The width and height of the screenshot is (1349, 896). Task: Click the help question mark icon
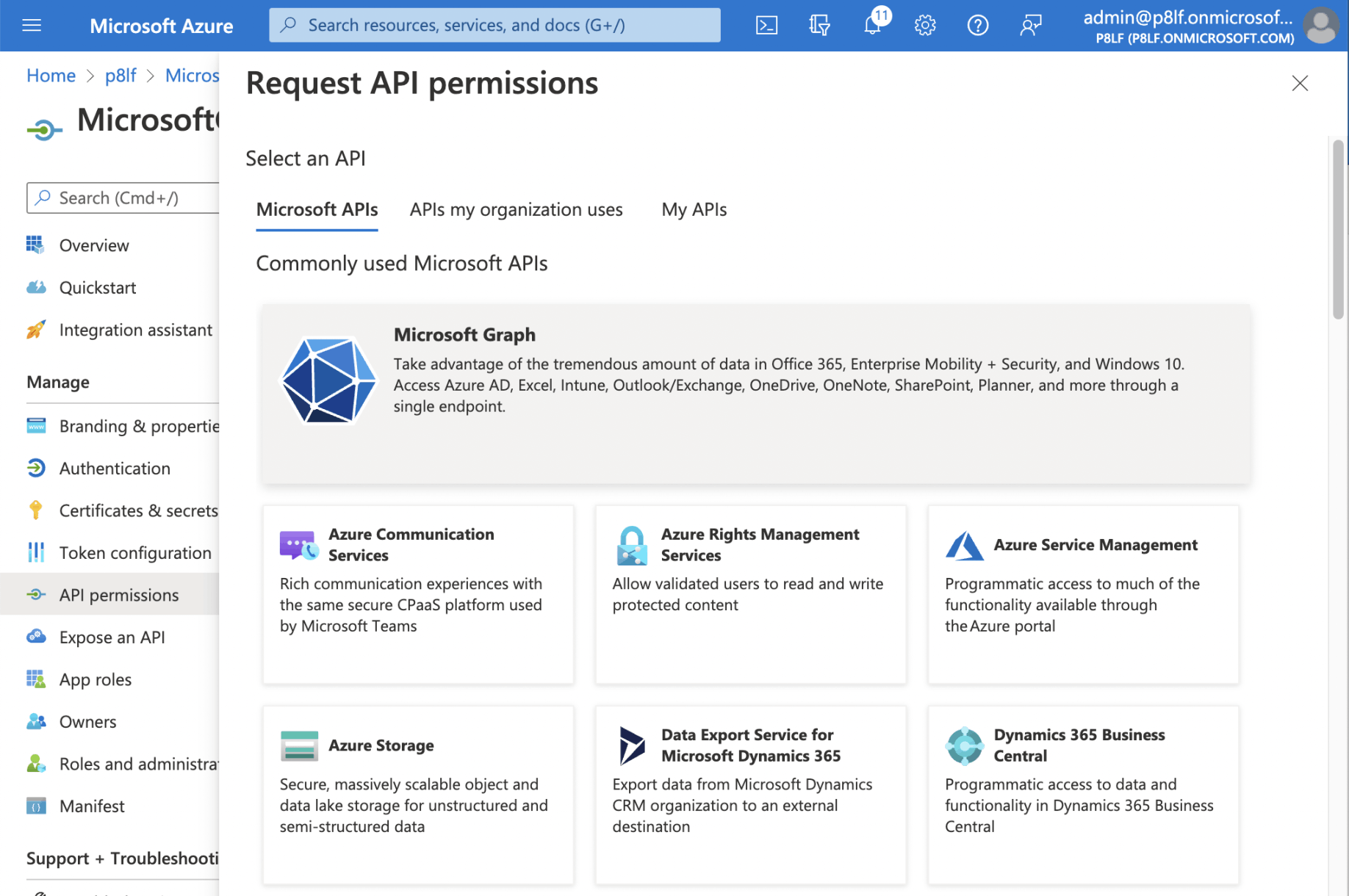coord(977,26)
